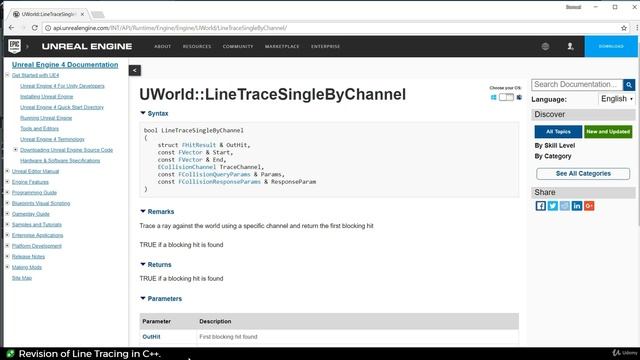Screen dimensions: 640x360
Task: Reload the page with refresh icon
Action: point(35,28)
